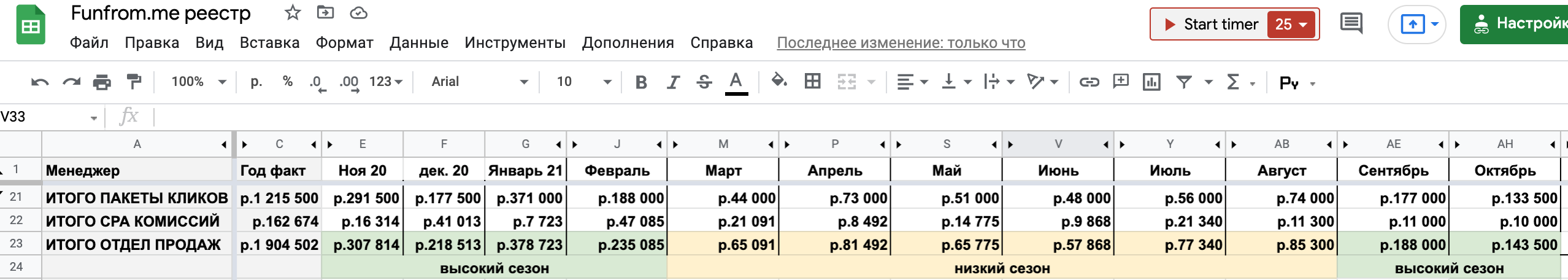Insert a link with chain icon
This screenshot has height=280, width=1568.
[1089, 82]
